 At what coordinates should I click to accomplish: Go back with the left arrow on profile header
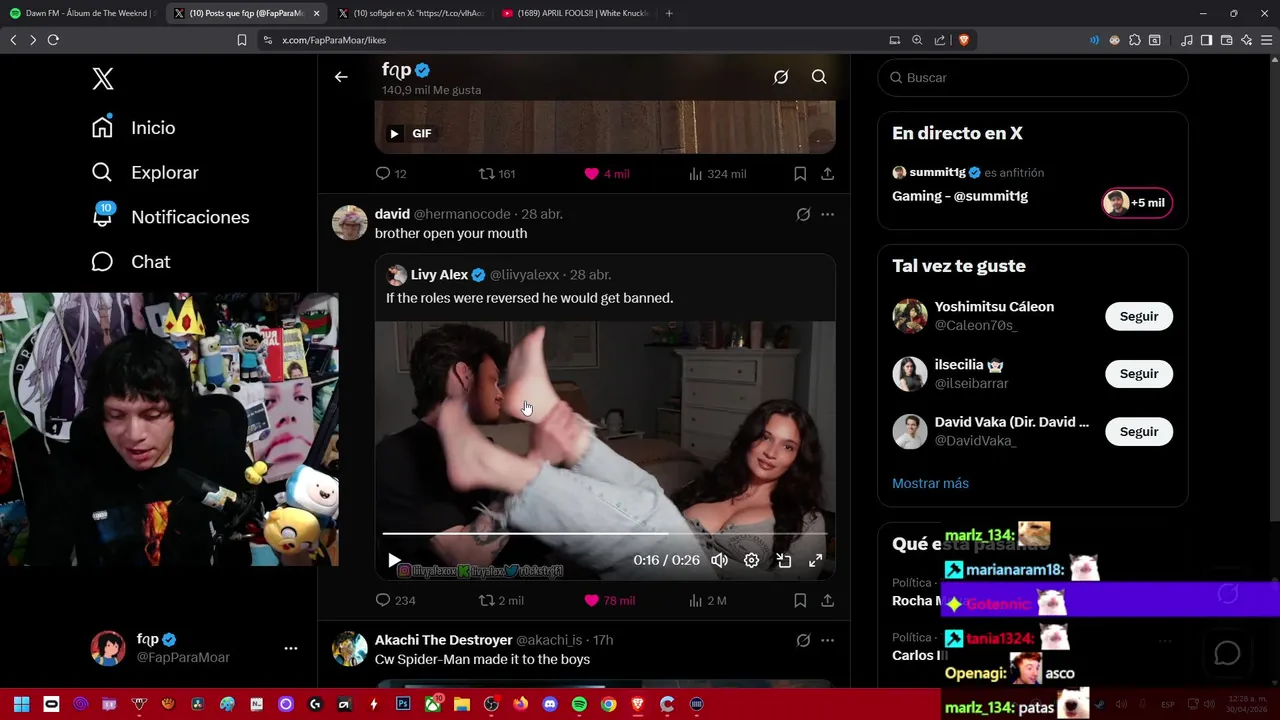coord(341,77)
